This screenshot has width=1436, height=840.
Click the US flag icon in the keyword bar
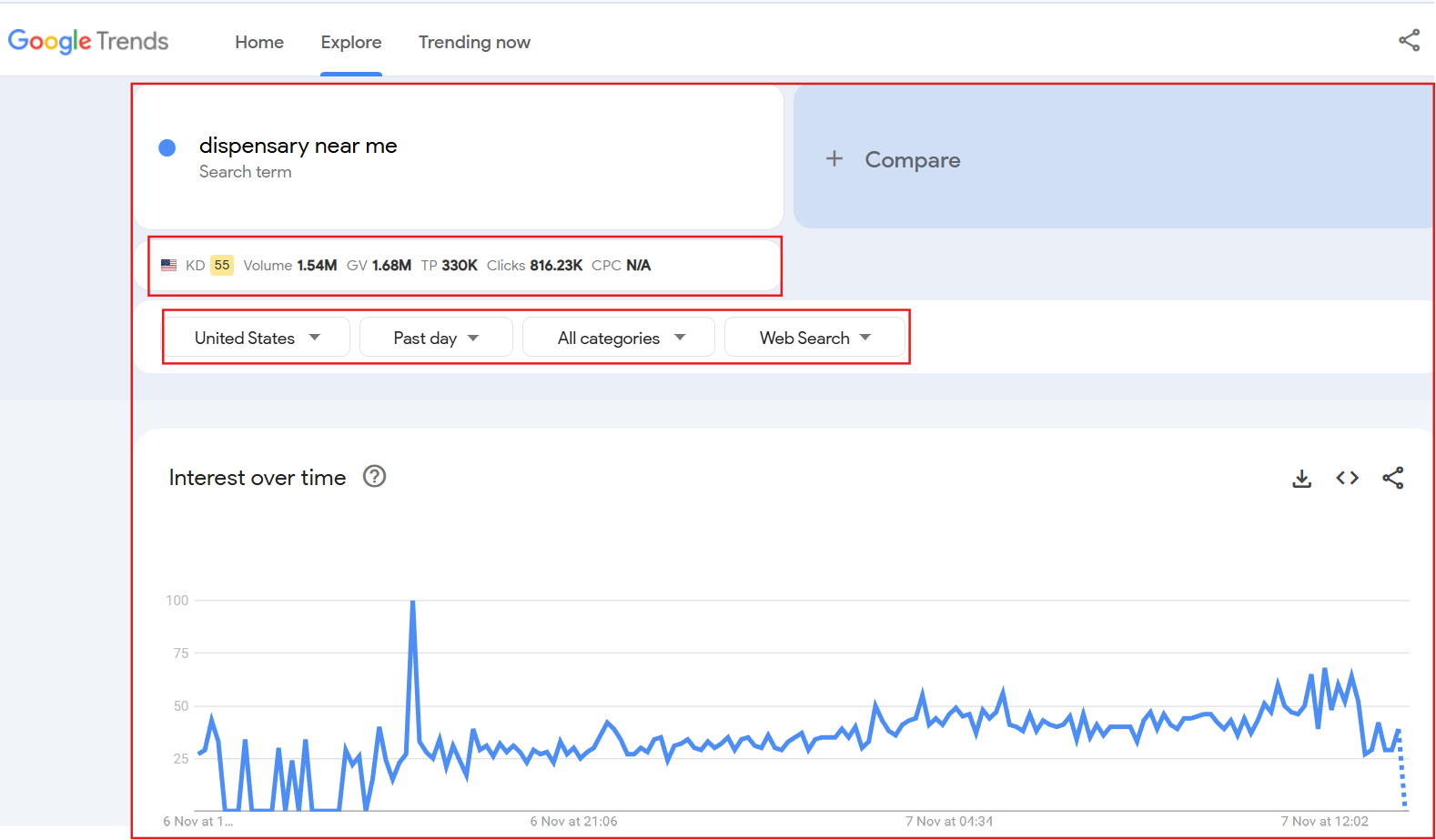pyautogui.click(x=169, y=265)
